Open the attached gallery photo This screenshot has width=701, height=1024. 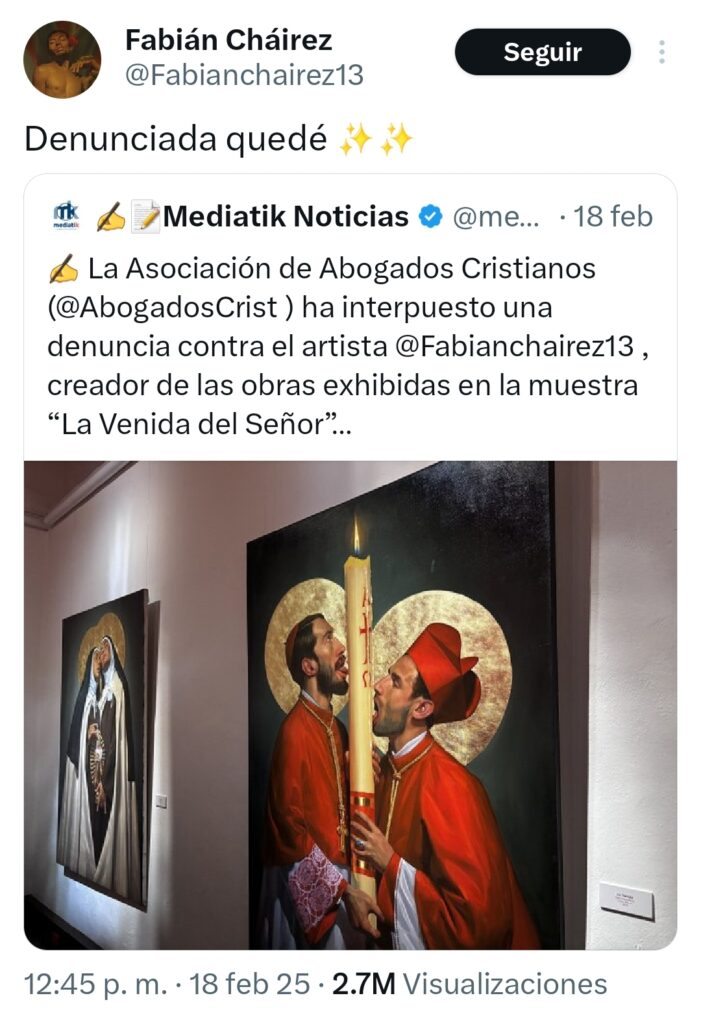click(350, 705)
